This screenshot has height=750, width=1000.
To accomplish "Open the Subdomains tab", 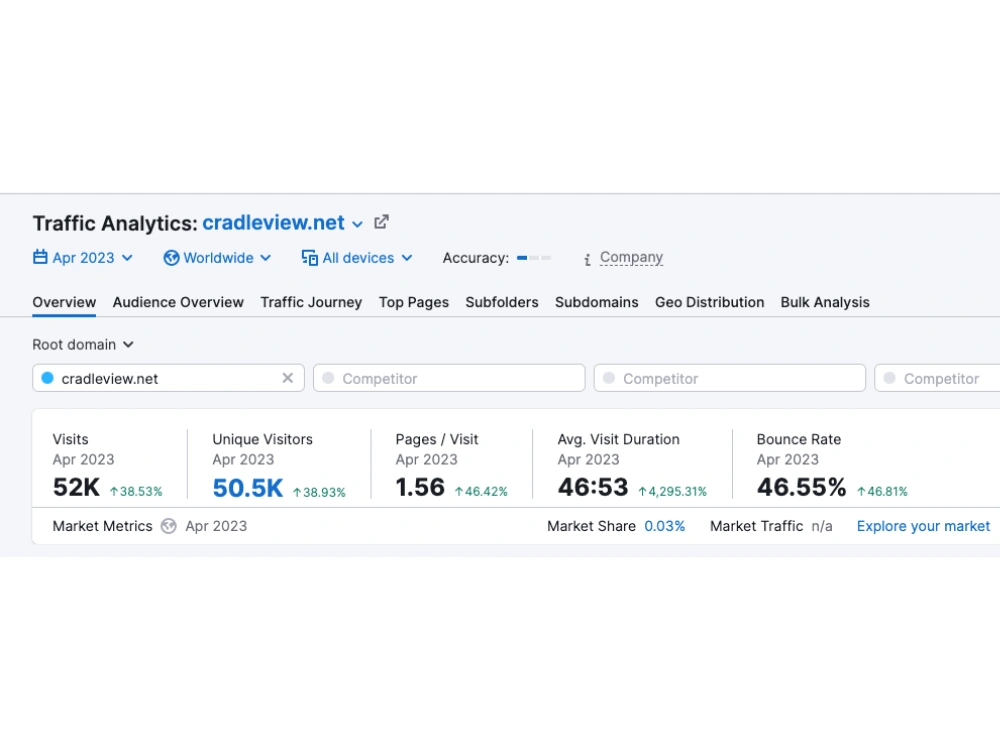I will 596,302.
